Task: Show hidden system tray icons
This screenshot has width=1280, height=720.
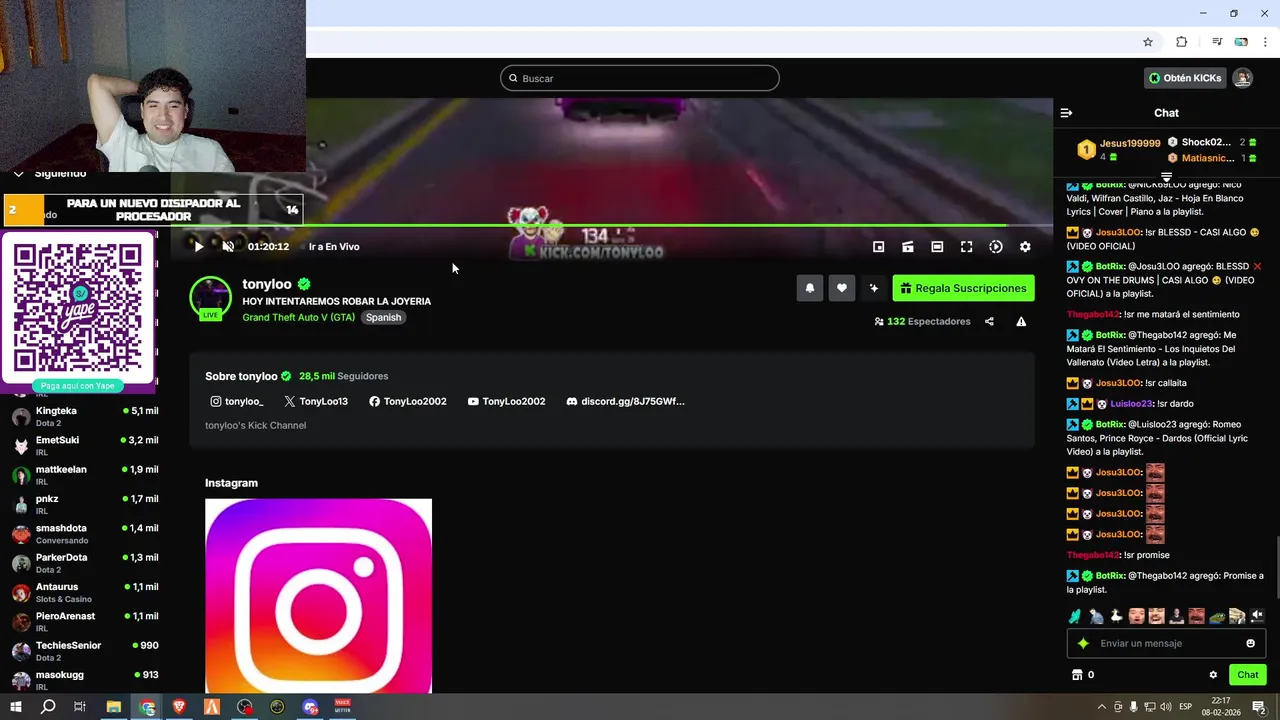Action: coord(1101,707)
